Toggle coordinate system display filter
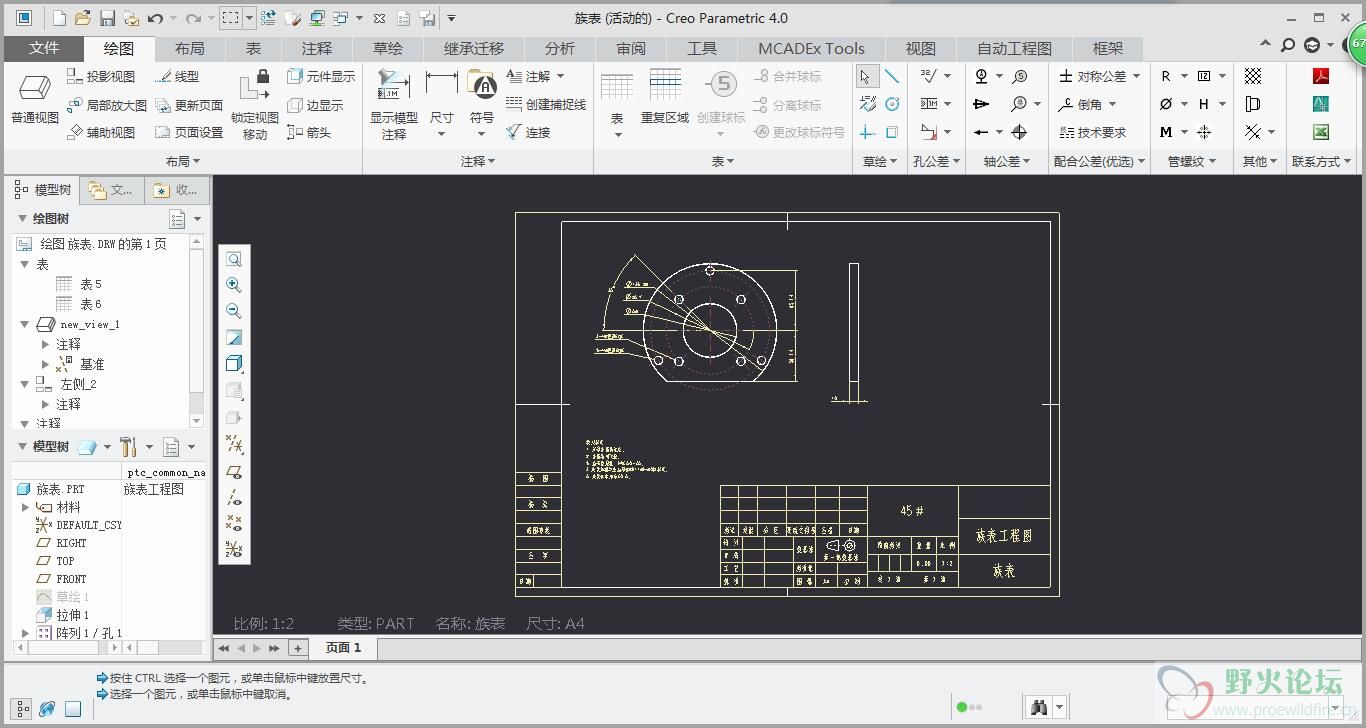This screenshot has height=728, width=1366. (234, 549)
